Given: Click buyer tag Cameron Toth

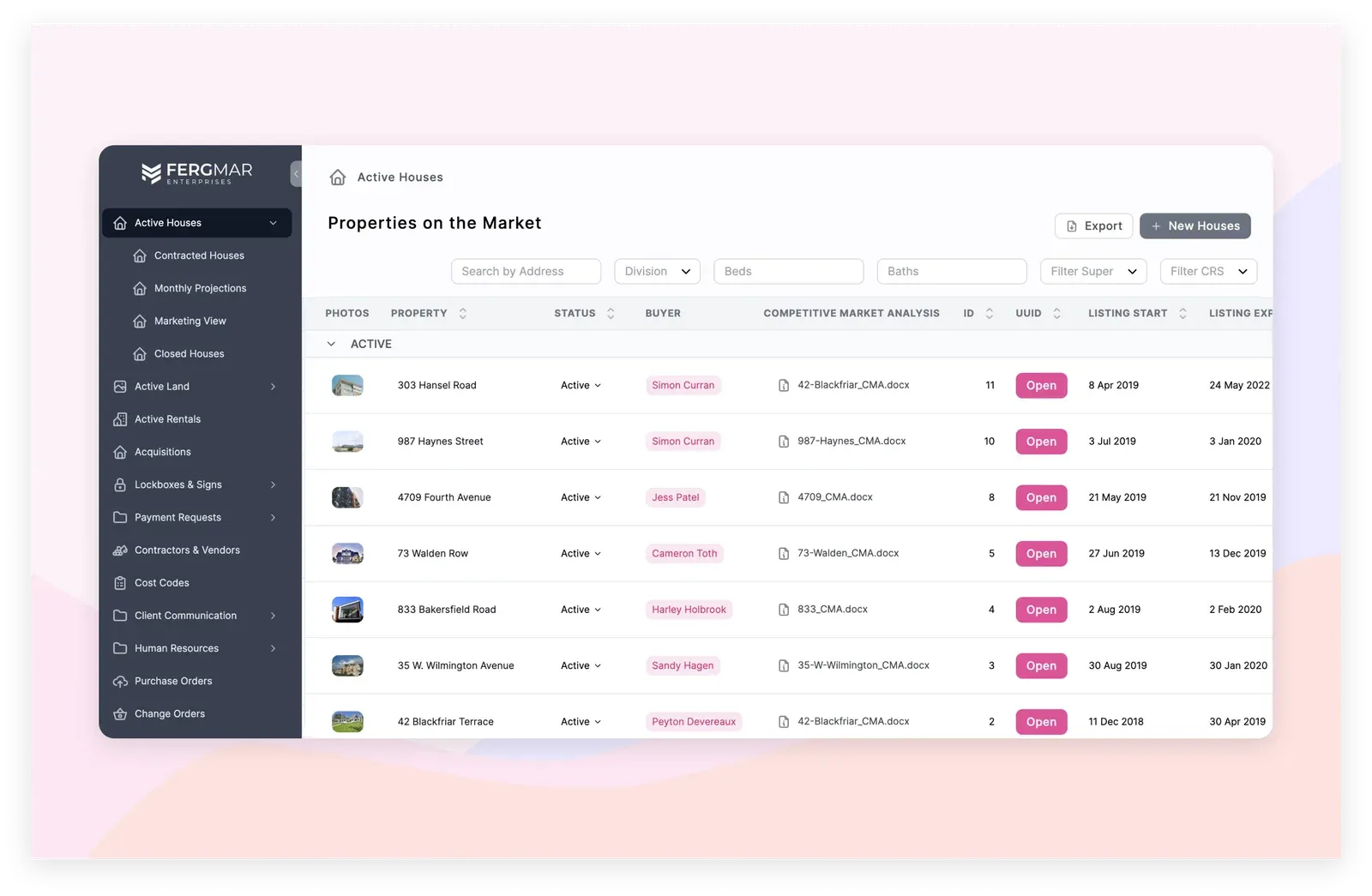Looking at the screenshot, I should (x=684, y=554).
